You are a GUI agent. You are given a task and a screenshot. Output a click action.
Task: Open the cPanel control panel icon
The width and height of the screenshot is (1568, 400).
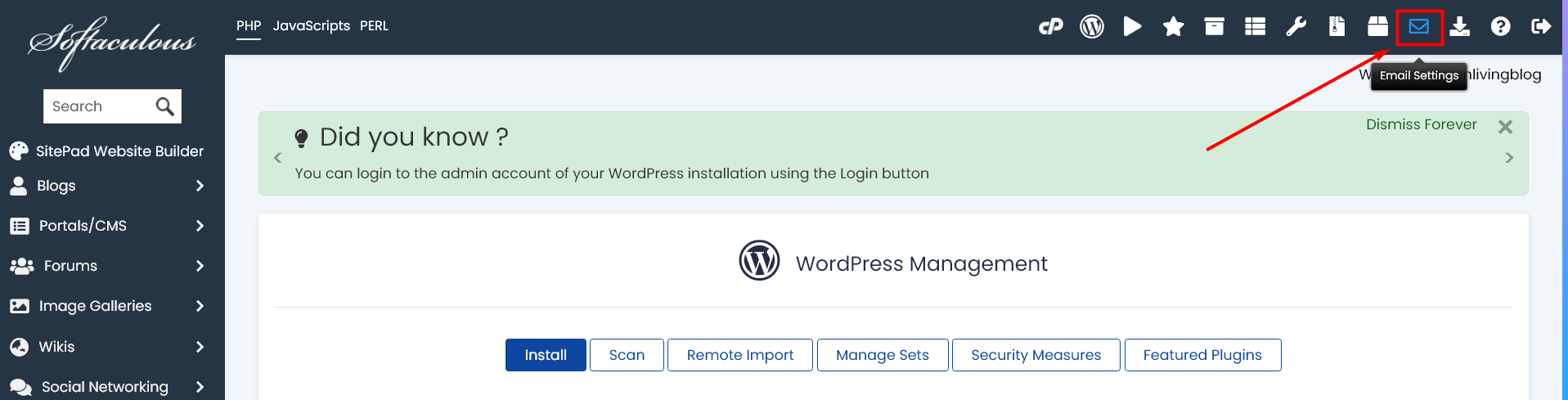(1051, 27)
